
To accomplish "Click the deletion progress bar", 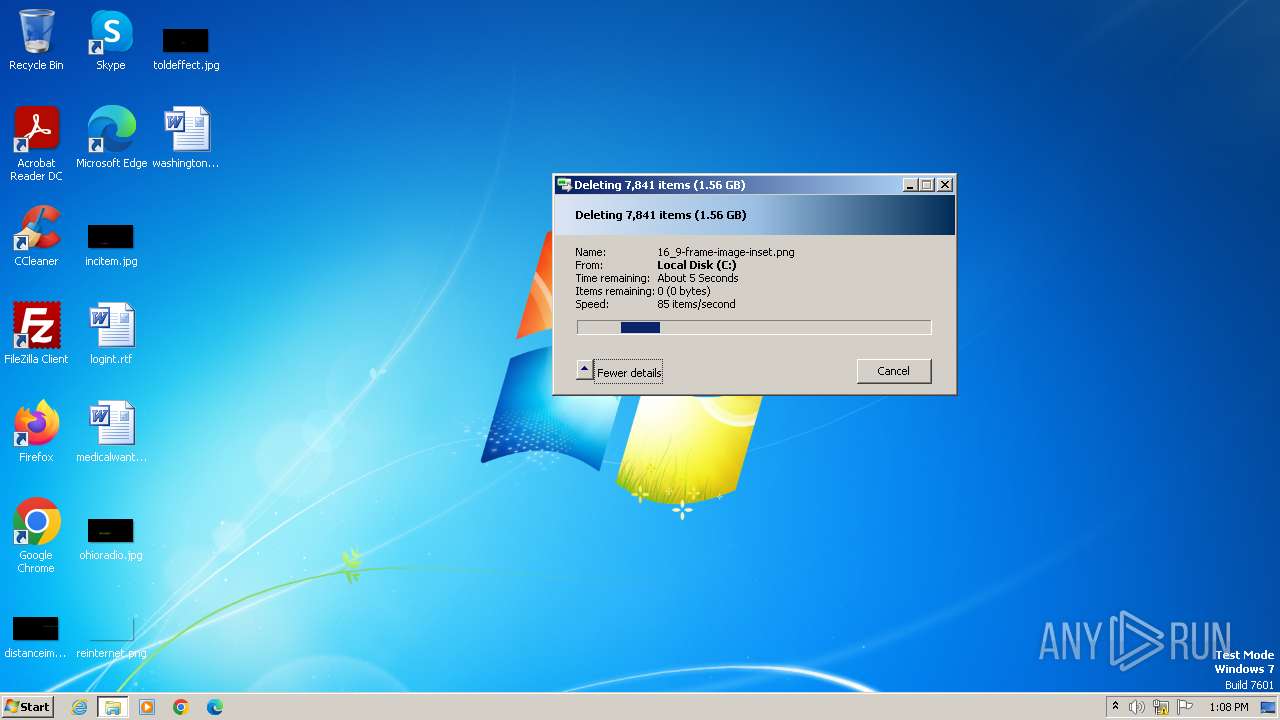I will pyautogui.click(x=754, y=328).
